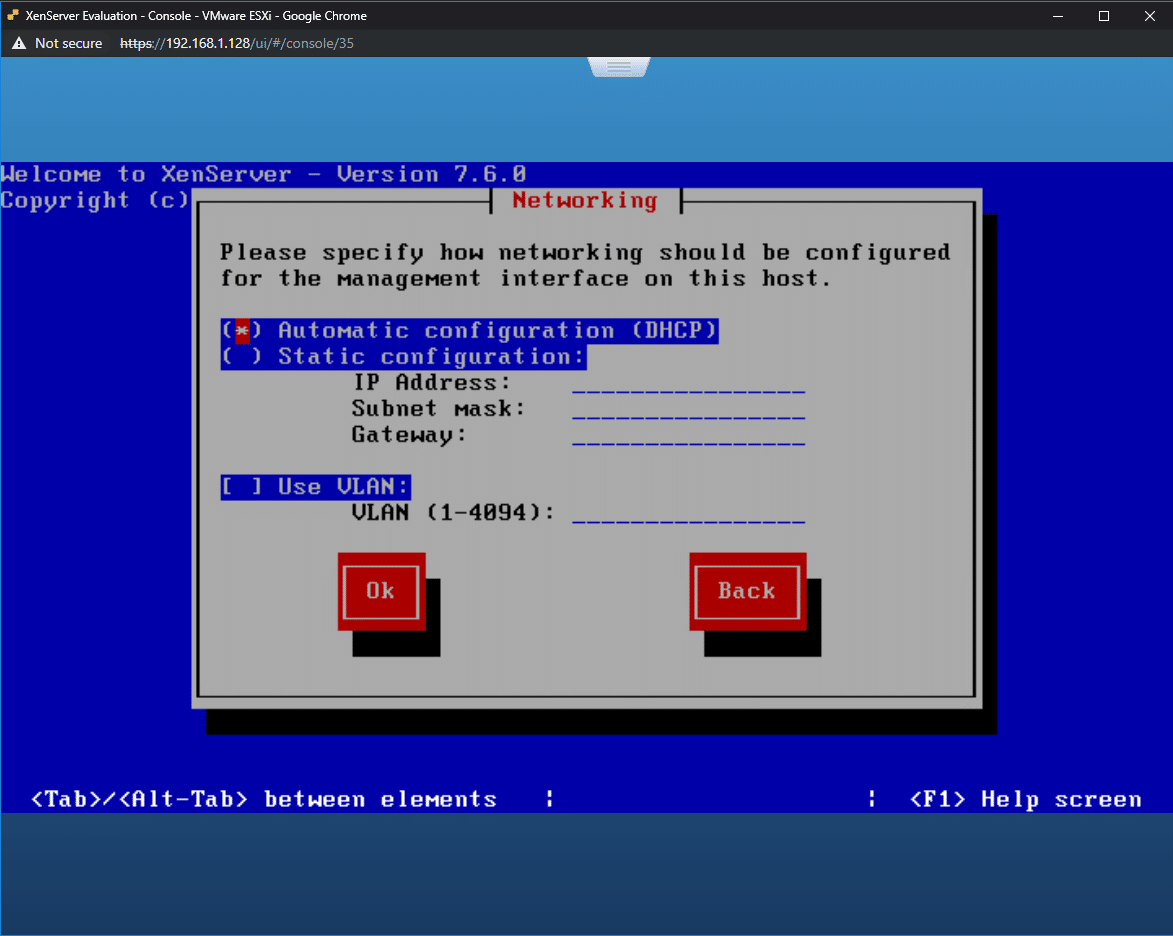Minimize the Chrome console window
This screenshot has height=936, width=1173.
[x=1058, y=16]
